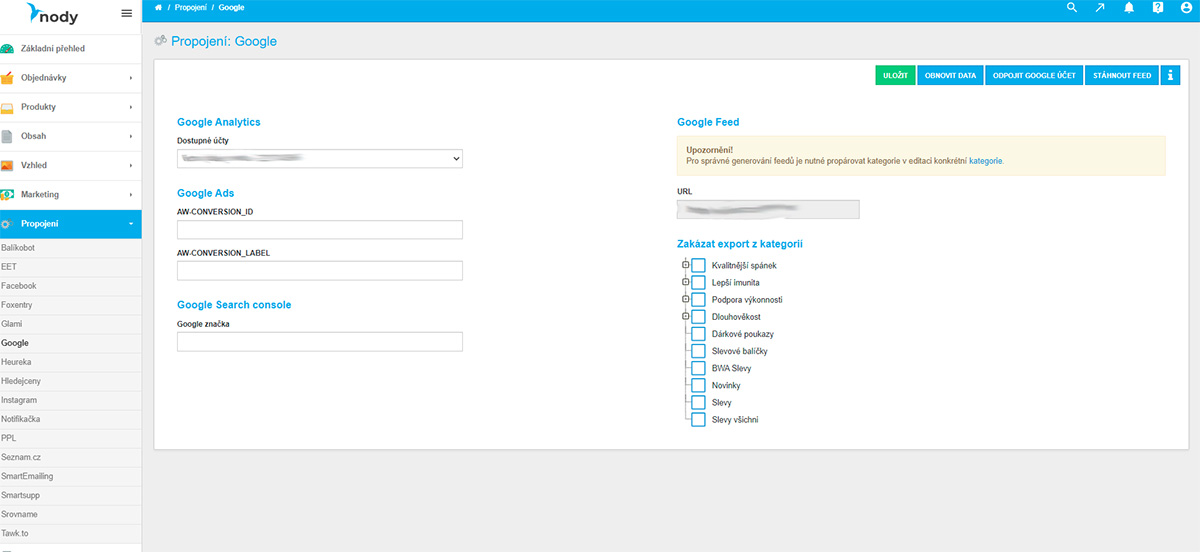This screenshot has height=552, width=1200.
Task: Toggle the hamburger menu icon
Action: coord(126,13)
